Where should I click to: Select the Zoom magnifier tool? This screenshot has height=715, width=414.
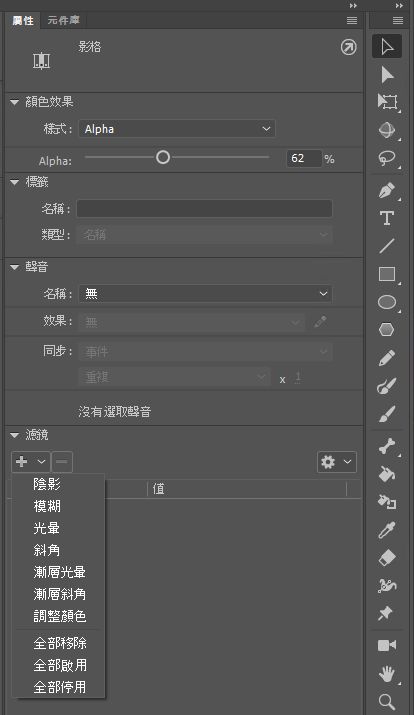coord(387,701)
